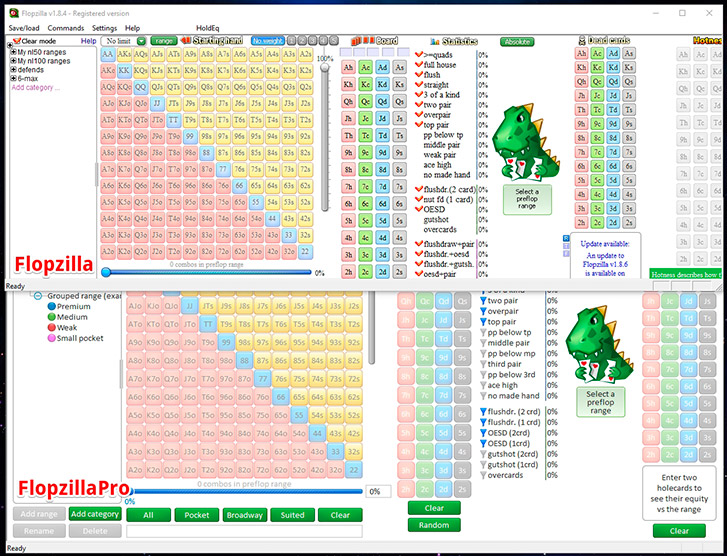Uncheck the top pair filter in FlopzillaPro
The image size is (727, 556).
coord(483,322)
